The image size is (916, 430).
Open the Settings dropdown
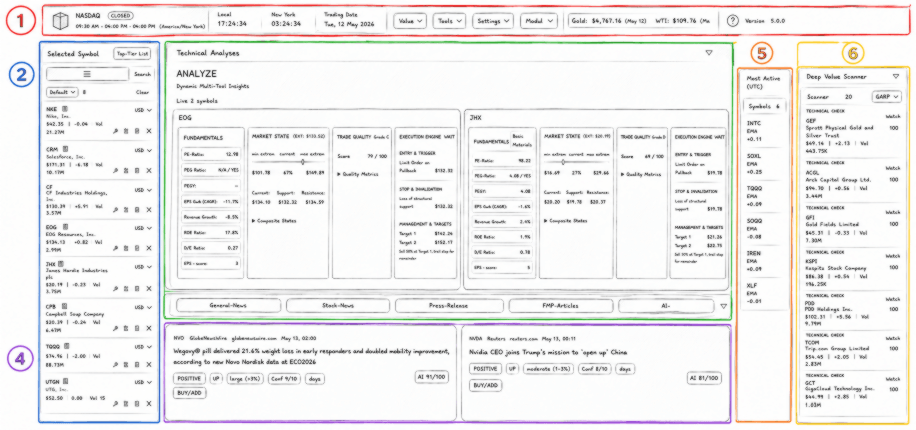tap(492, 21)
